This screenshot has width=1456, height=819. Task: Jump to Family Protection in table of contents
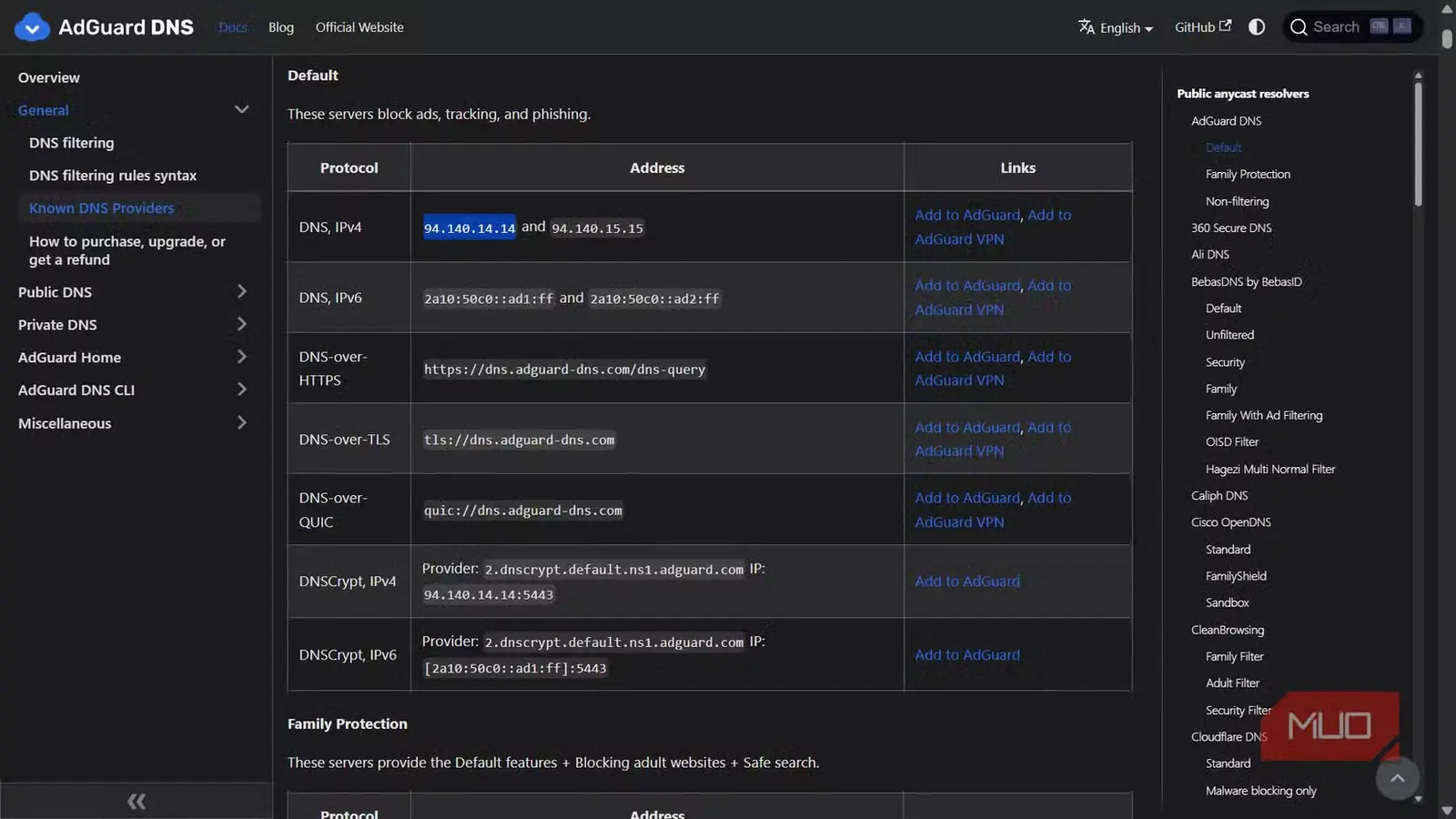1248,174
